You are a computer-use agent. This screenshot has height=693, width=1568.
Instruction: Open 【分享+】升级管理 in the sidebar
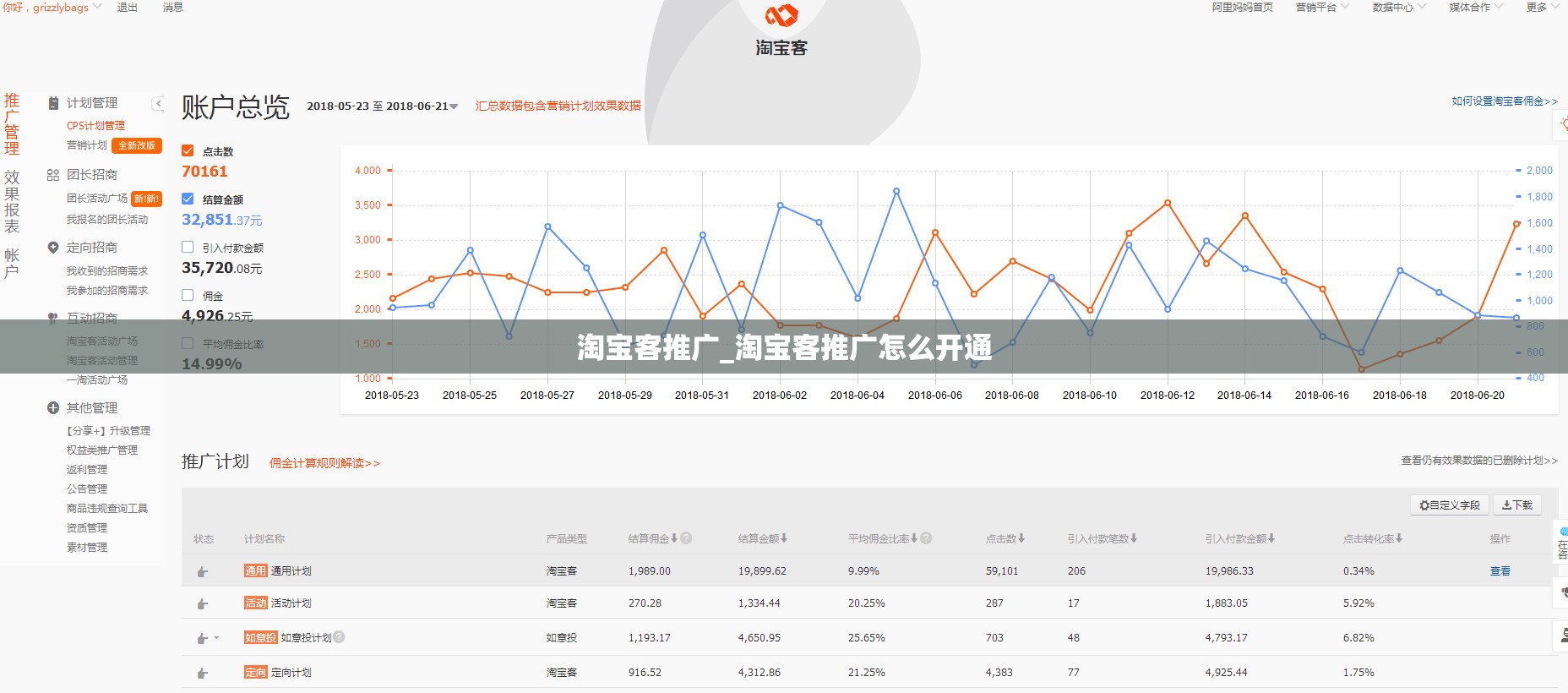[x=108, y=431]
